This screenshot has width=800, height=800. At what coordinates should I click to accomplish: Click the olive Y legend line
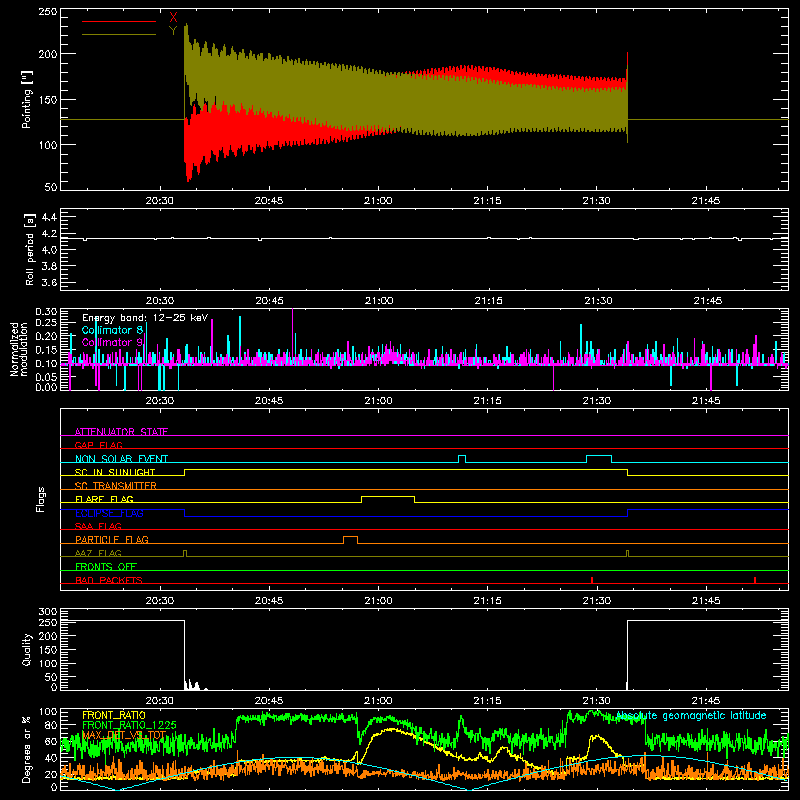tap(119, 35)
